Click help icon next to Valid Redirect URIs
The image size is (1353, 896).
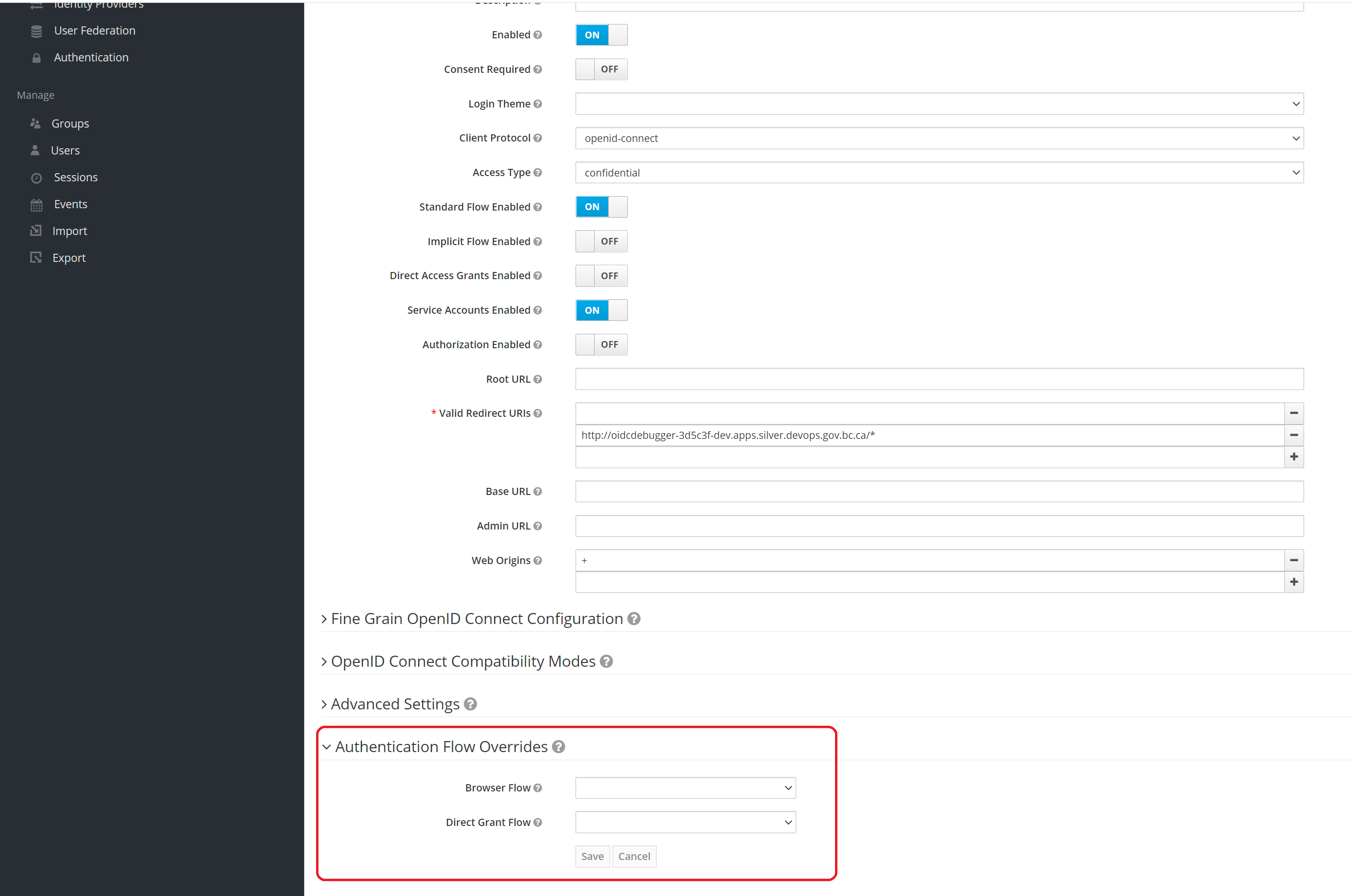[538, 413]
